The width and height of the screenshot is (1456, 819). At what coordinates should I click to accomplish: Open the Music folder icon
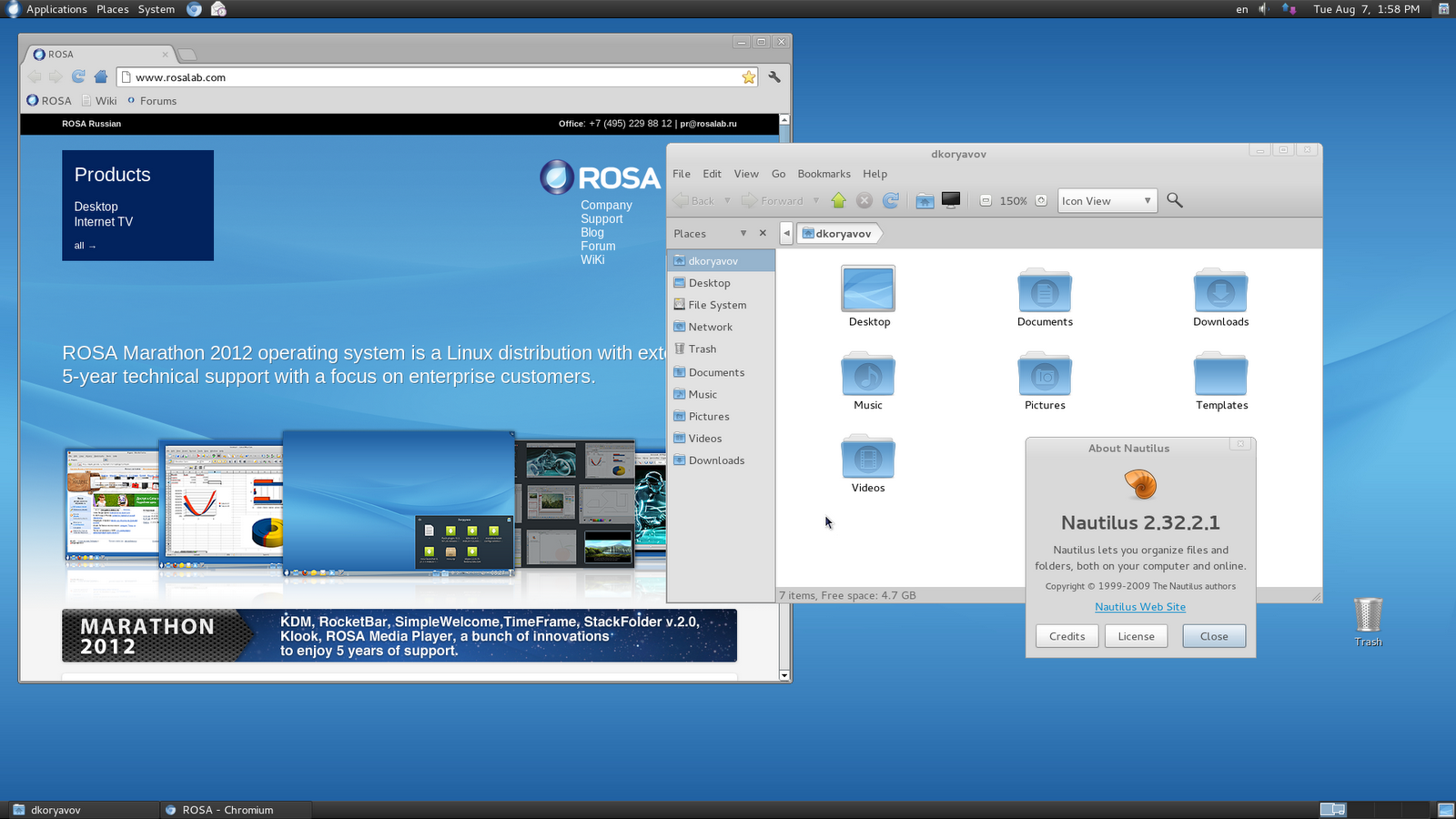(868, 375)
